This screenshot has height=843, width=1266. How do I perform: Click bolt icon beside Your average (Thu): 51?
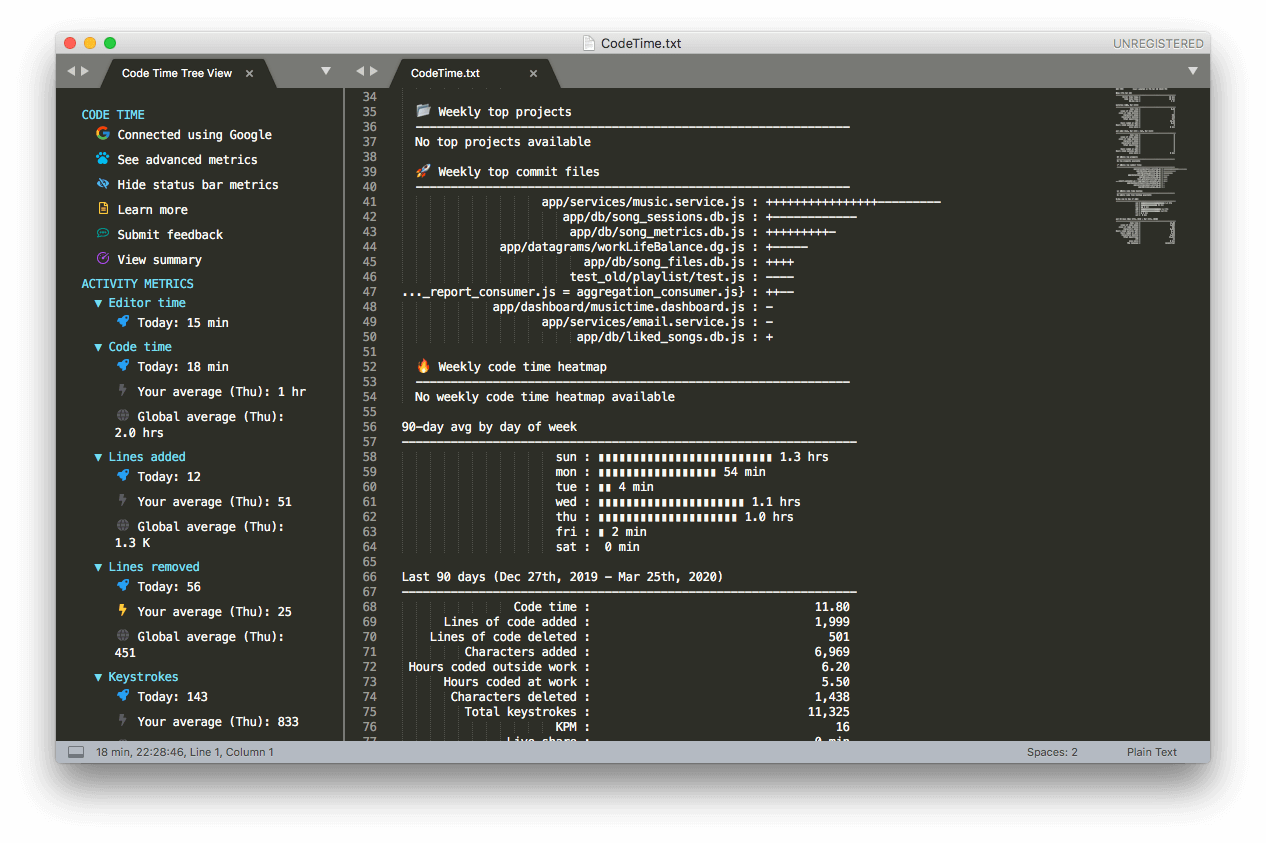pos(123,500)
